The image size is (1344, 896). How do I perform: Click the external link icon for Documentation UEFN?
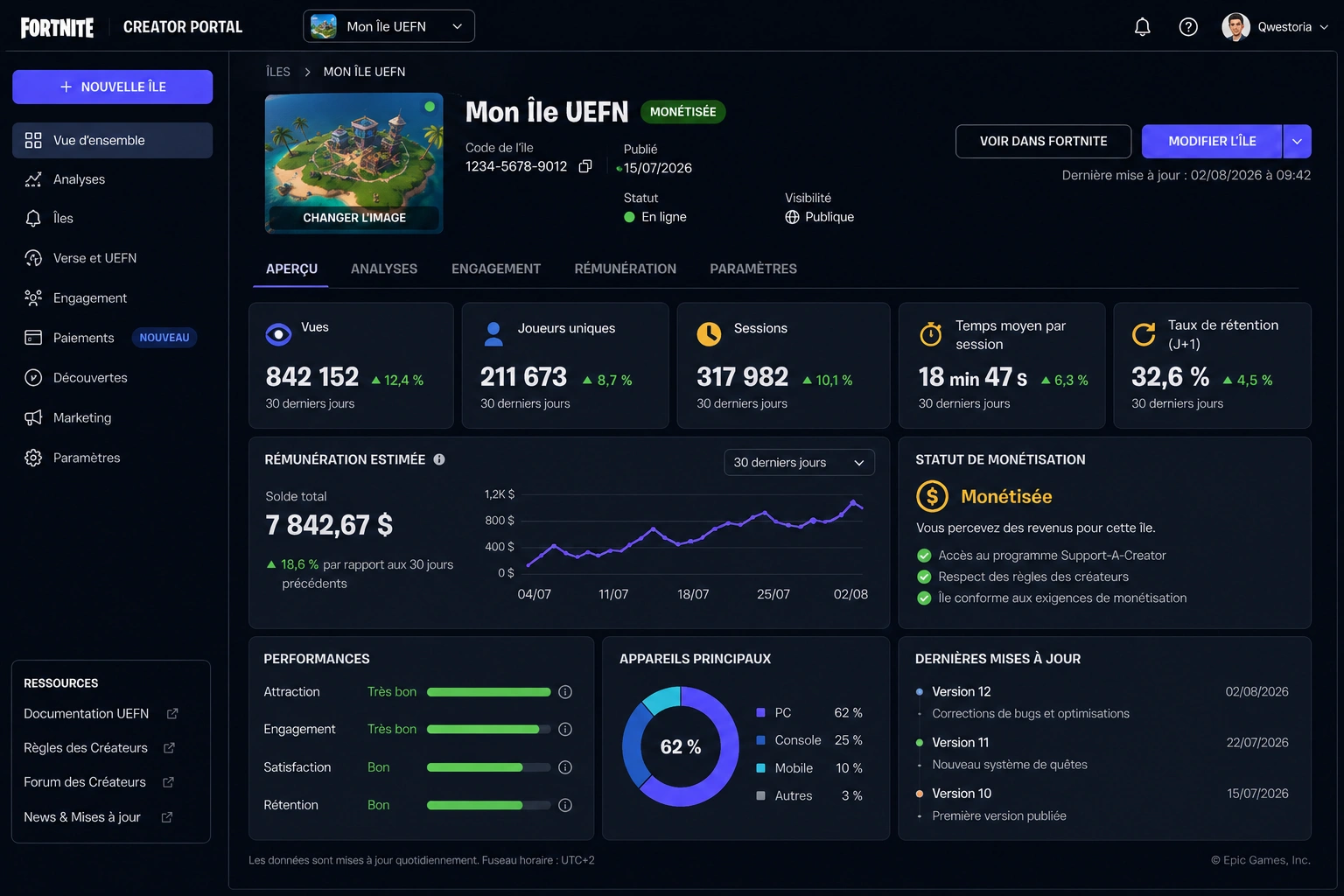tap(172, 714)
